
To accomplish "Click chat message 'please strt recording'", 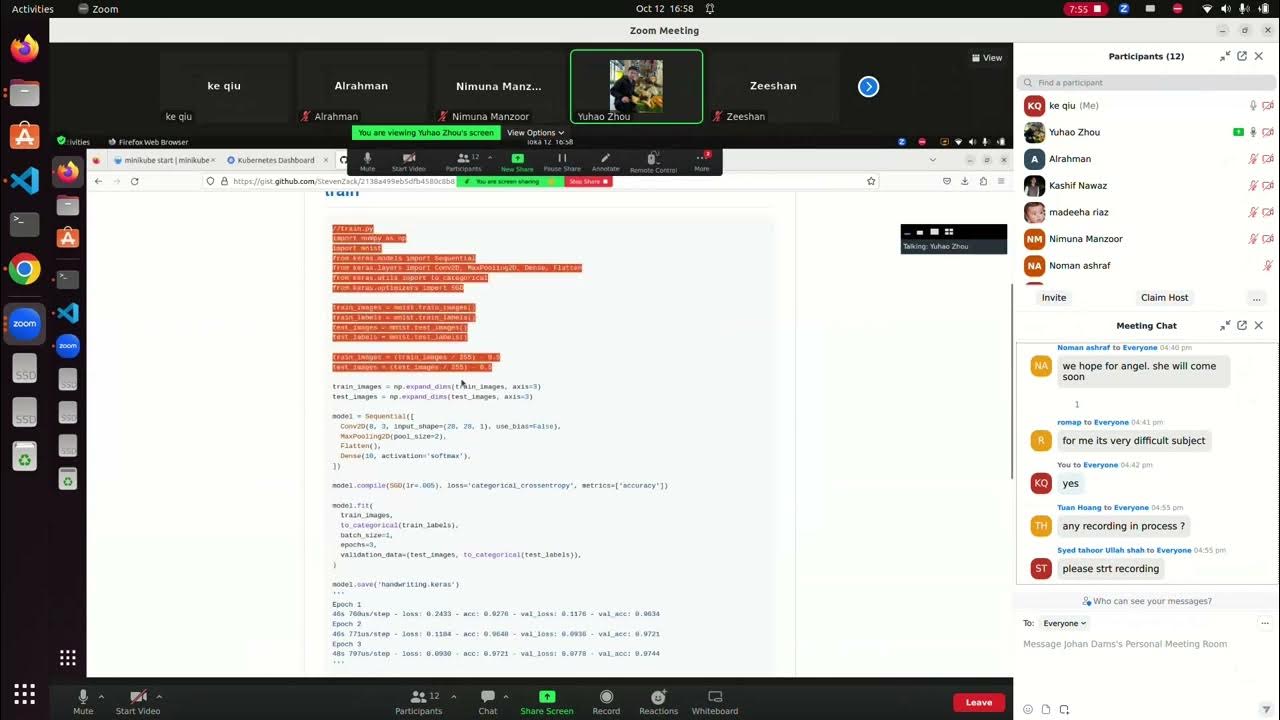I will pos(1111,569).
